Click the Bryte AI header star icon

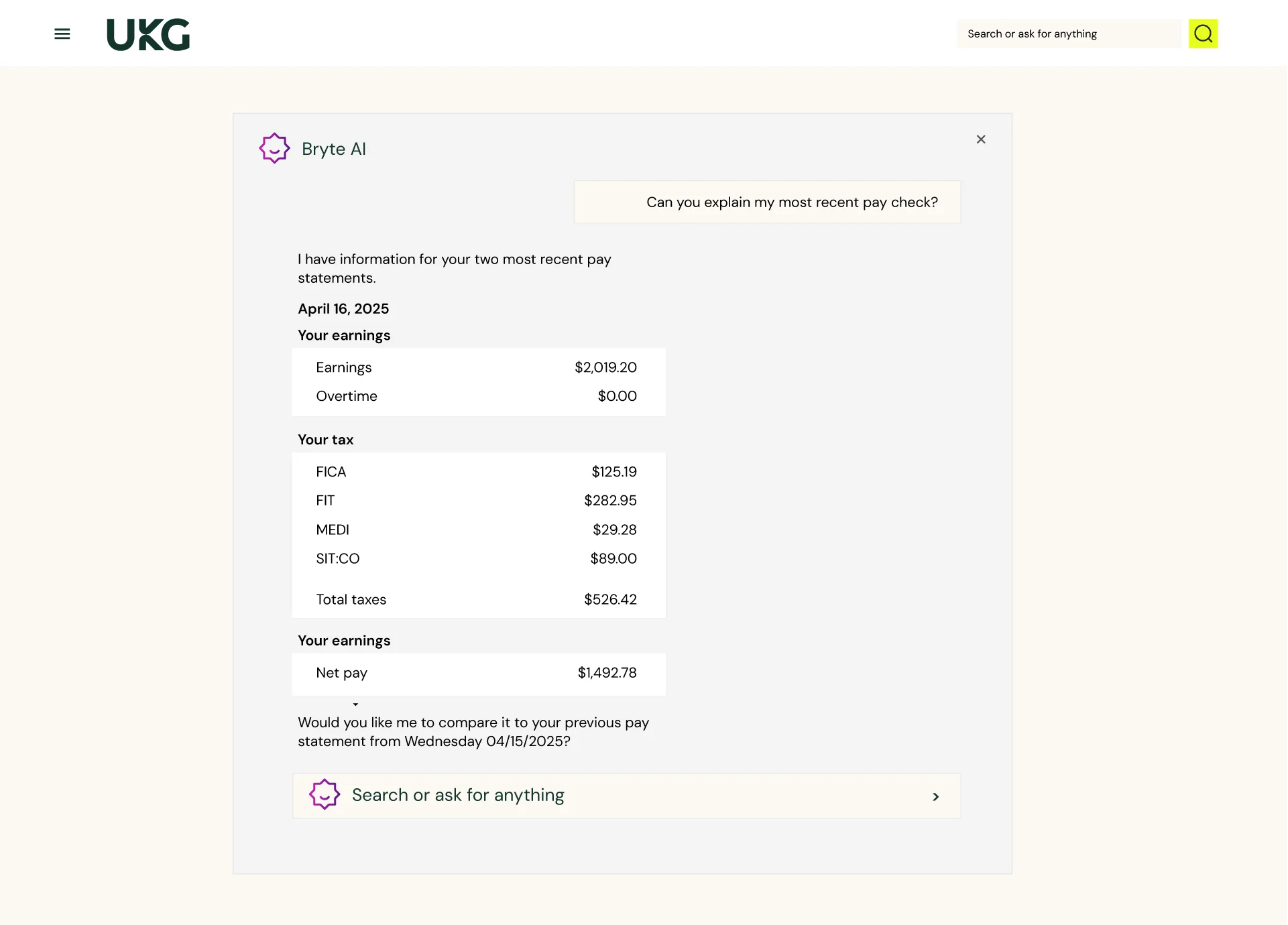tap(274, 148)
